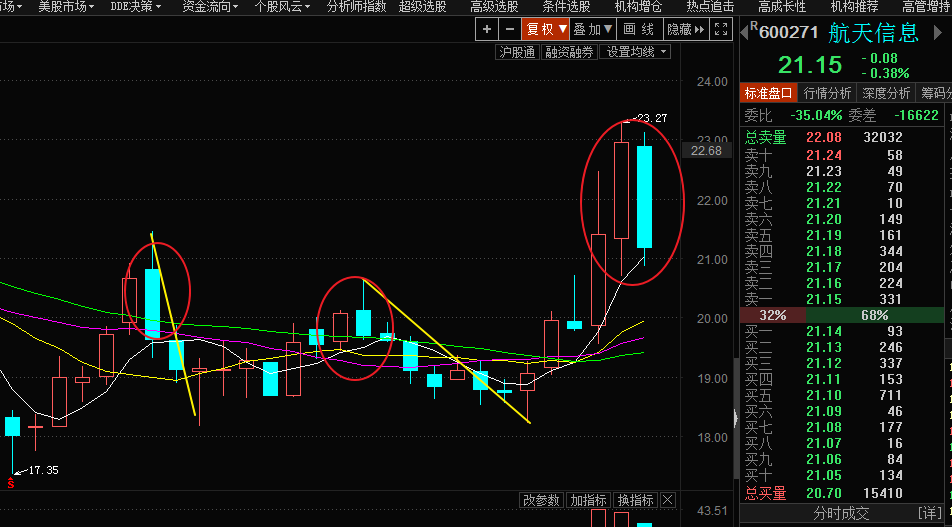Image resolution: width=952 pixels, height=527 pixels.
Task: Select the 卖一 price 21.15 row
Action: [x=842, y=299]
